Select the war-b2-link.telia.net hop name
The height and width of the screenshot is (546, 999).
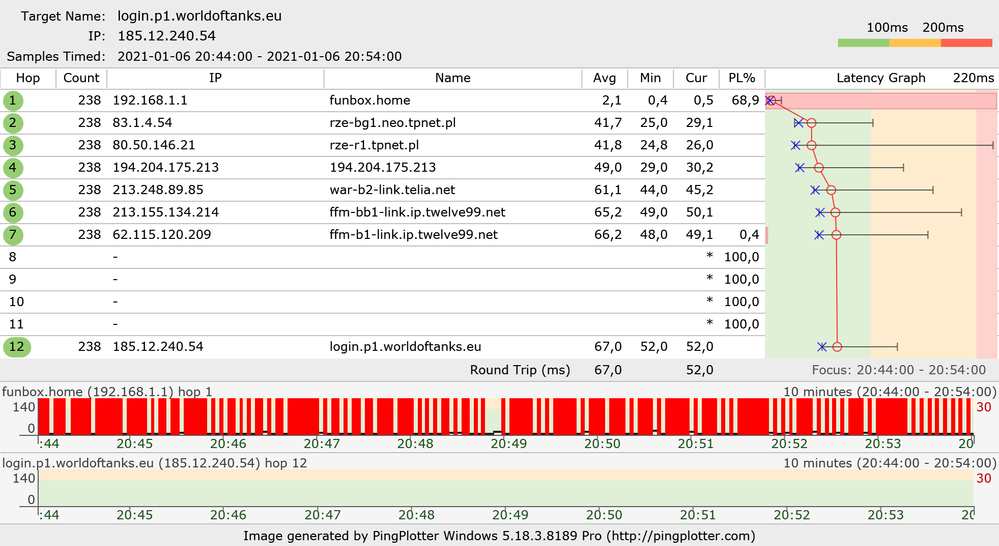click(x=392, y=190)
